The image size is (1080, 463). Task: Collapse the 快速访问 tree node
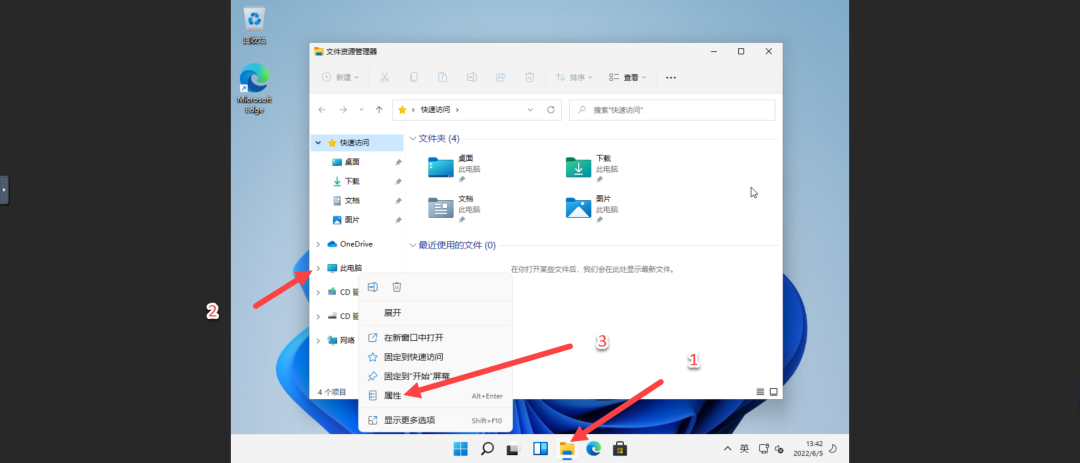[318, 143]
